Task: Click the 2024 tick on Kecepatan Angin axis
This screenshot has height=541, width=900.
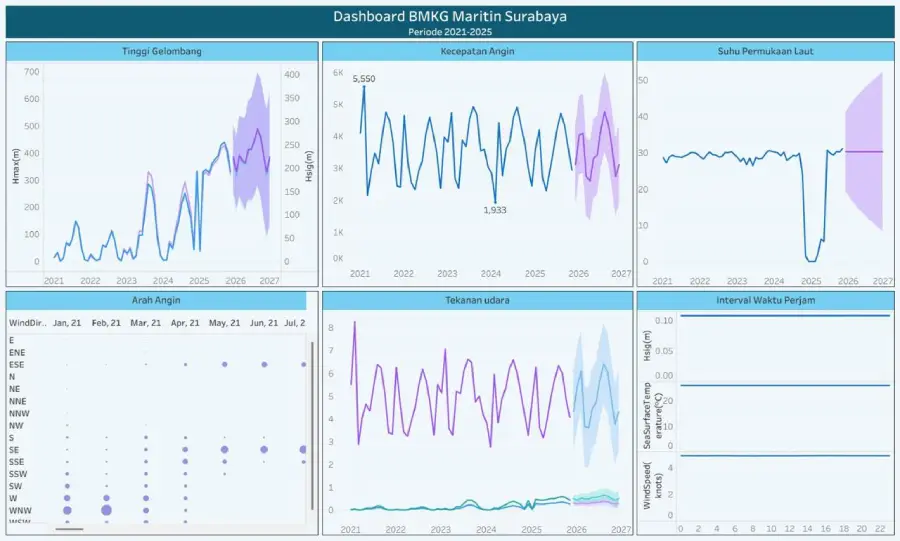Action: click(491, 274)
